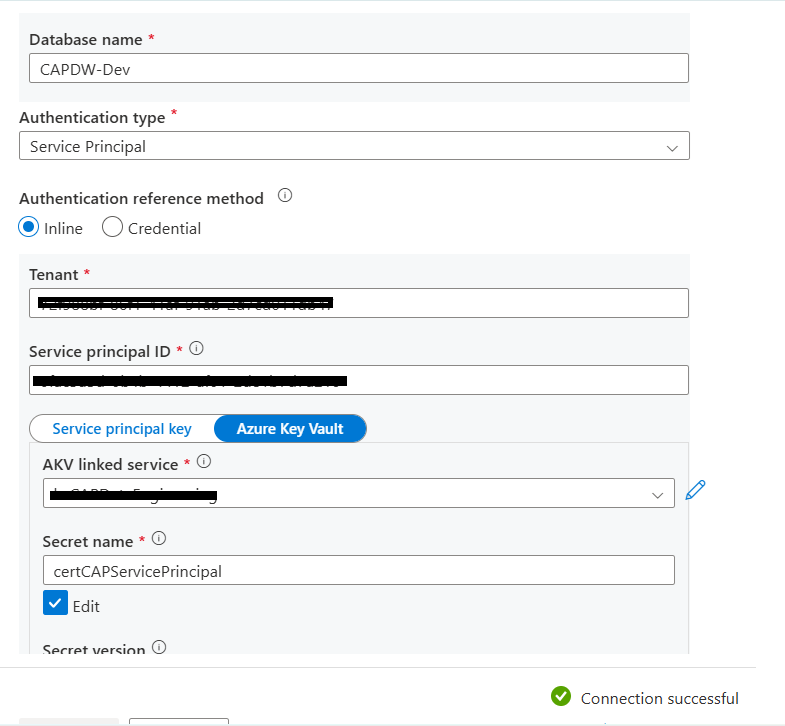Select the Credential radio option
The image size is (785, 726).
(x=112, y=227)
